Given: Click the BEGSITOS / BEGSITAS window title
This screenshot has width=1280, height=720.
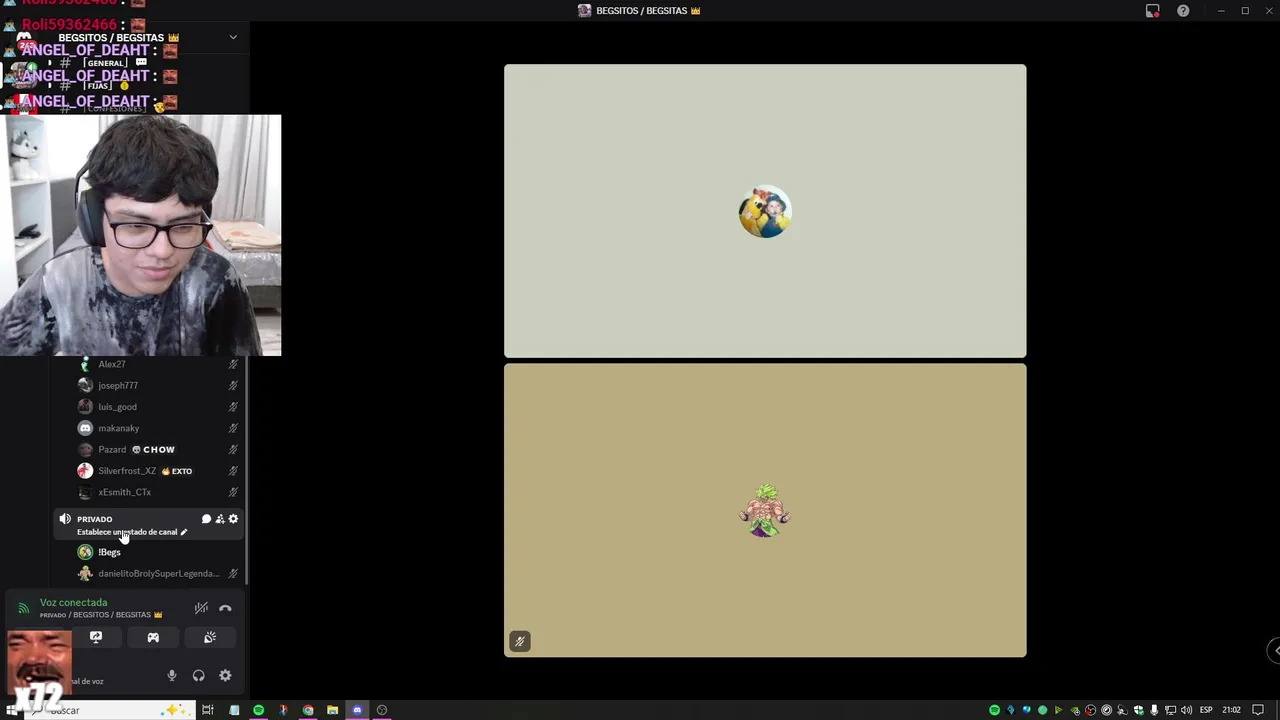Looking at the screenshot, I should [640, 11].
